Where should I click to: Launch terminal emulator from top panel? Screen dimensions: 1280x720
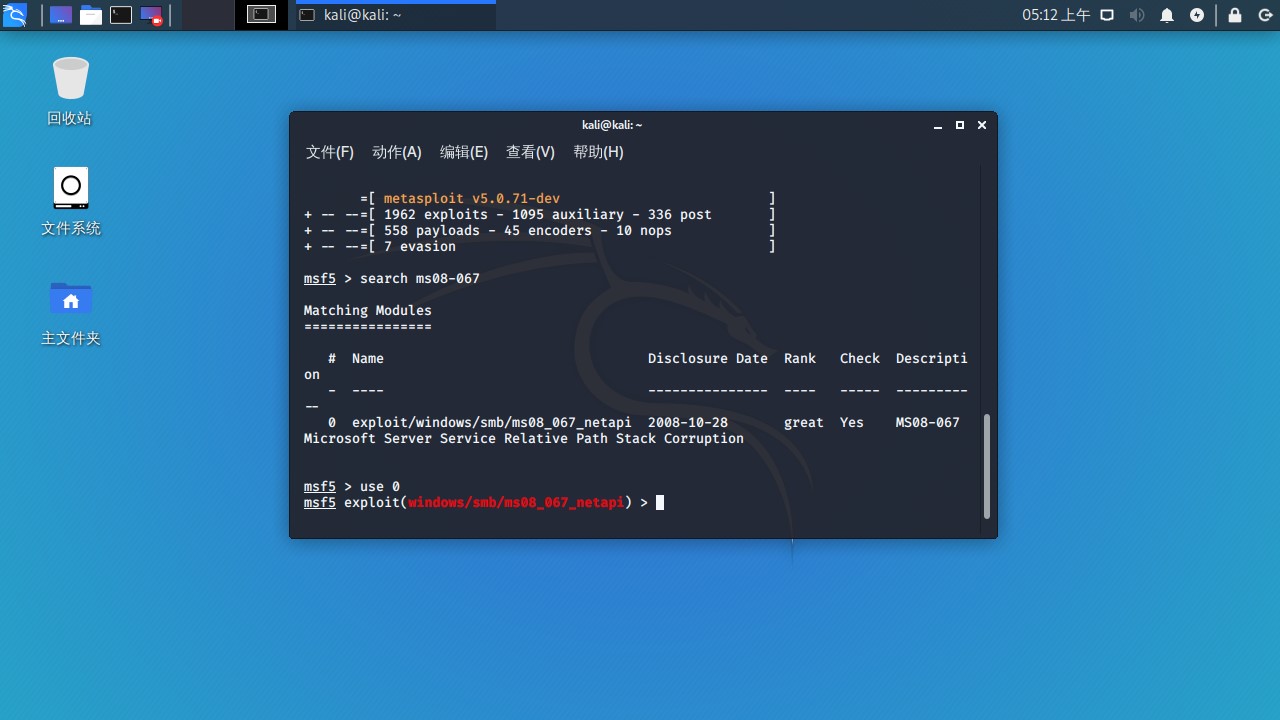[121, 15]
